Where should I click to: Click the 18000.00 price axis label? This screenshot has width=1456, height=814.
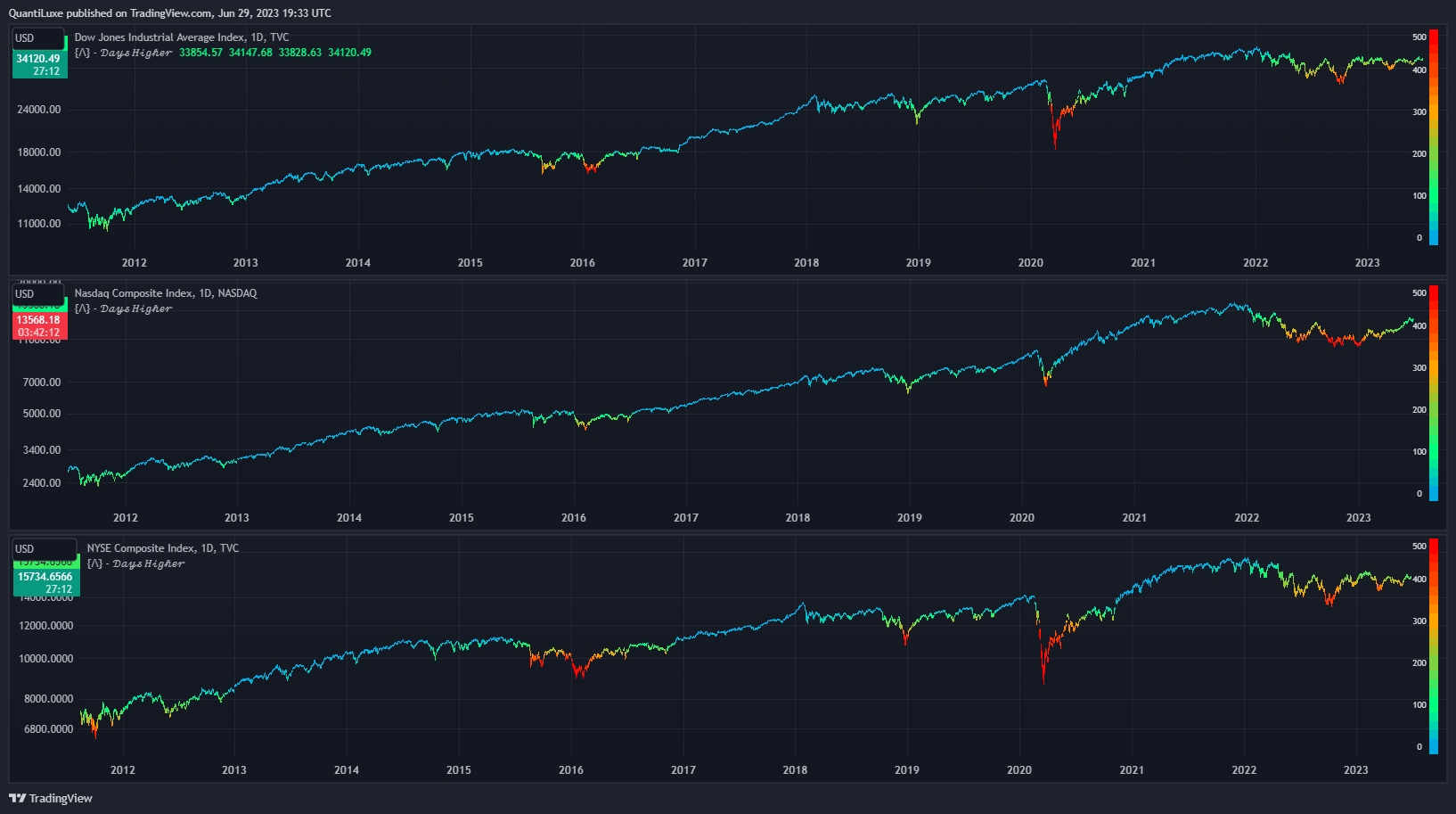click(39, 152)
